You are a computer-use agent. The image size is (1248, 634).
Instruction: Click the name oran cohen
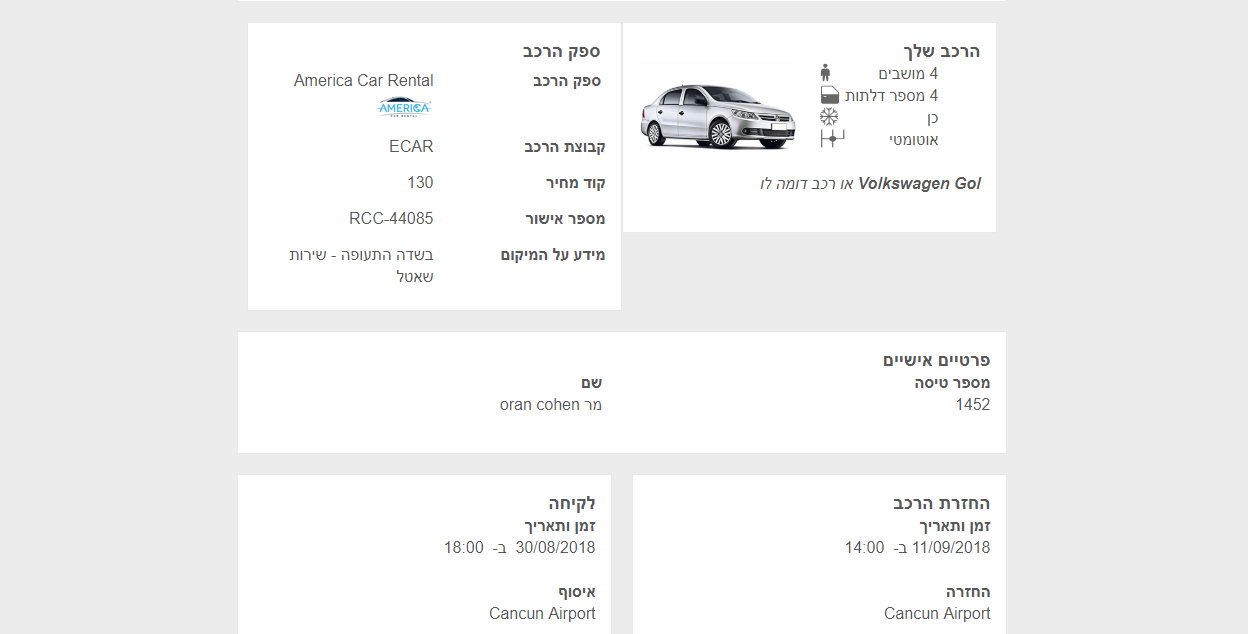tap(540, 405)
